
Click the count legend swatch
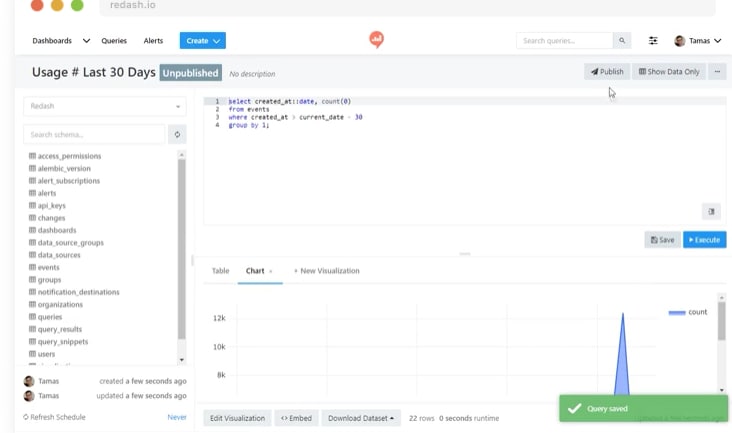pyautogui.click(x=677, y=313)
